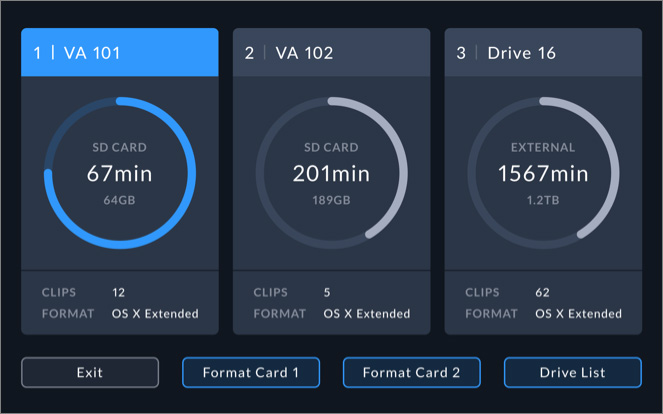Click the EXTERNAL label in Drive 16
This screenshot has height=414, width=663.
(x=543, y=147)
